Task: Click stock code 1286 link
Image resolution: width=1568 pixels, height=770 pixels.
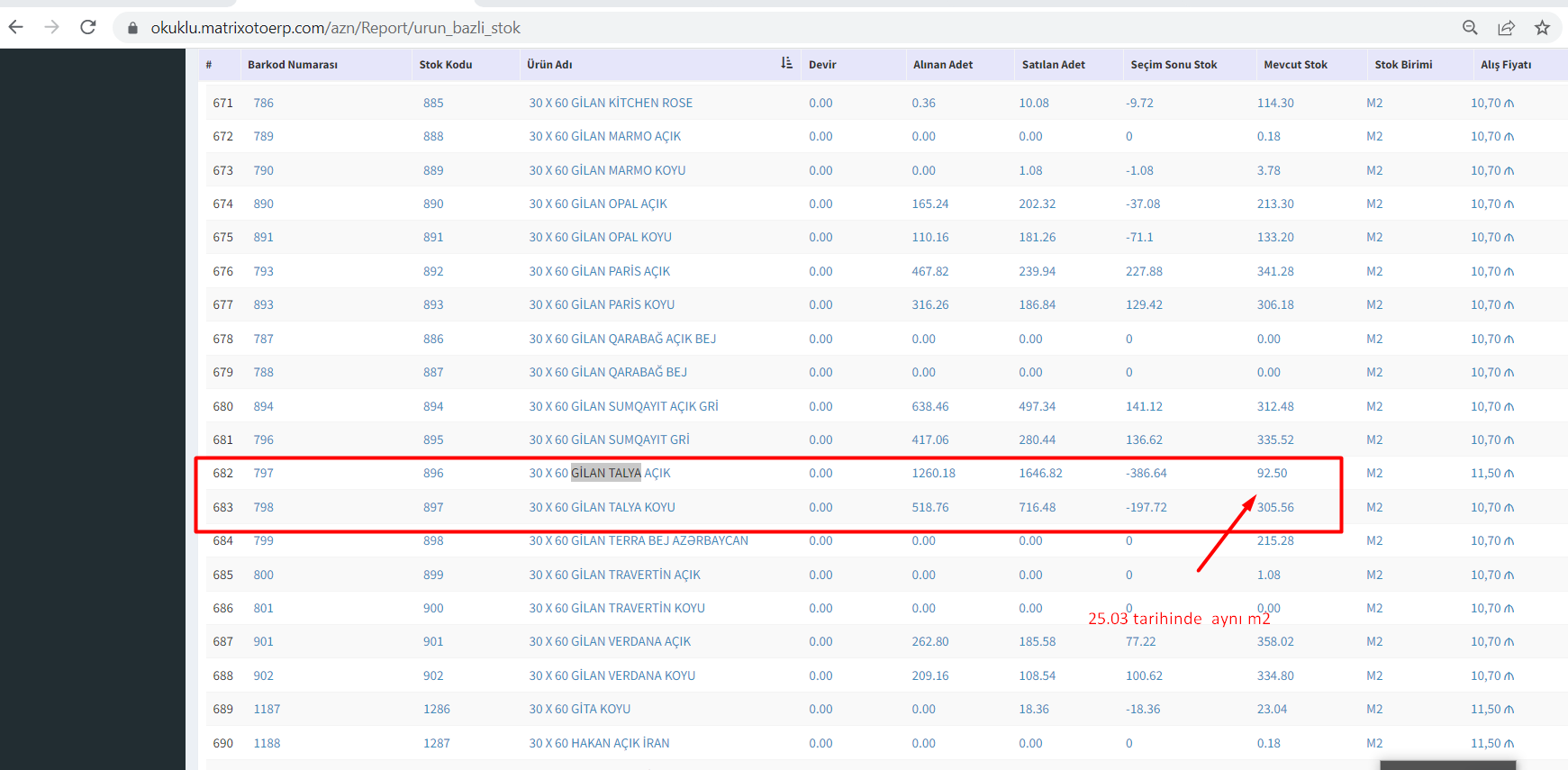Action: pyautogui.click(x=437, y=709)
